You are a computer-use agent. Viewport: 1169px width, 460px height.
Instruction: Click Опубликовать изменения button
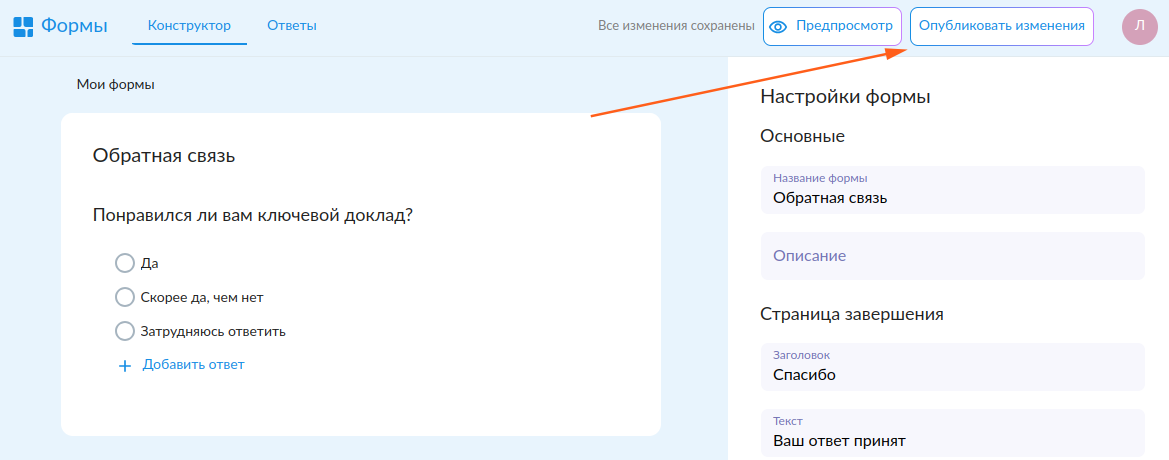pos(1001,27)
